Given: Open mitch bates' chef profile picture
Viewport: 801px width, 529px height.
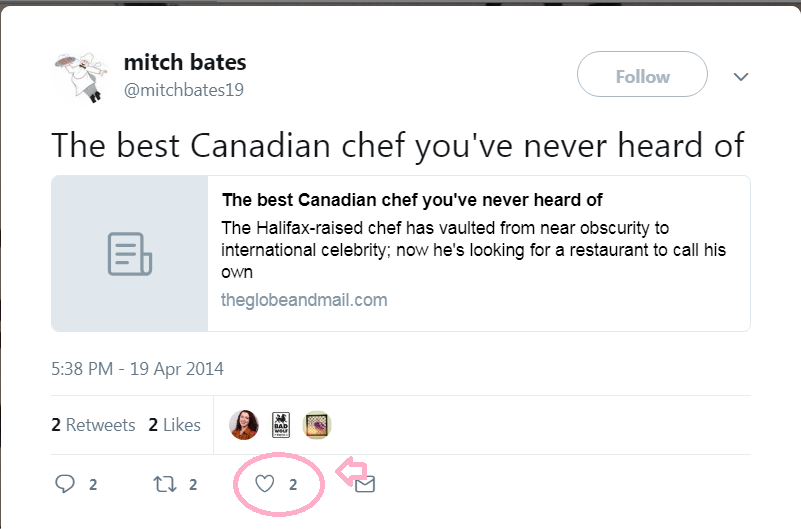Looking at the screenshot, I should tap(78, 76).
